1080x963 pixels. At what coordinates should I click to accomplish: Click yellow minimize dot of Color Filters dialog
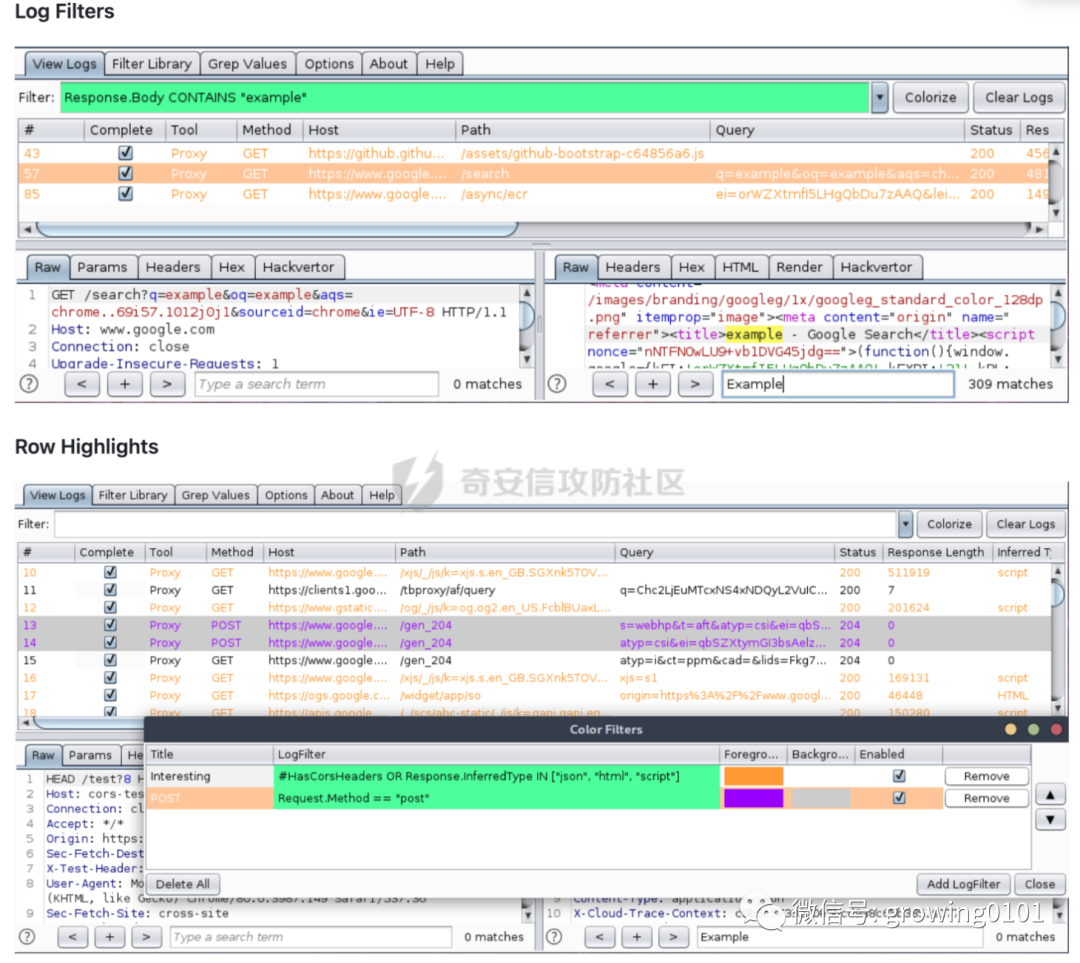[1010, 729]
